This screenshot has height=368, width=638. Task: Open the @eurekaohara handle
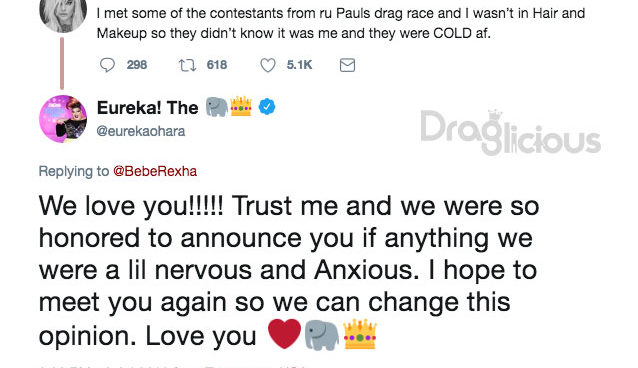141,131
